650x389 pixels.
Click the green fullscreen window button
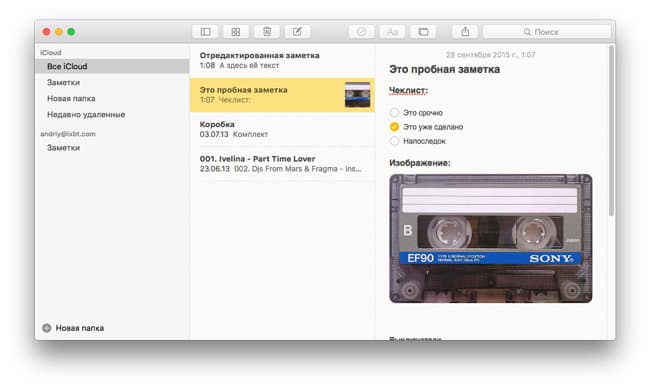pos(71,32)
